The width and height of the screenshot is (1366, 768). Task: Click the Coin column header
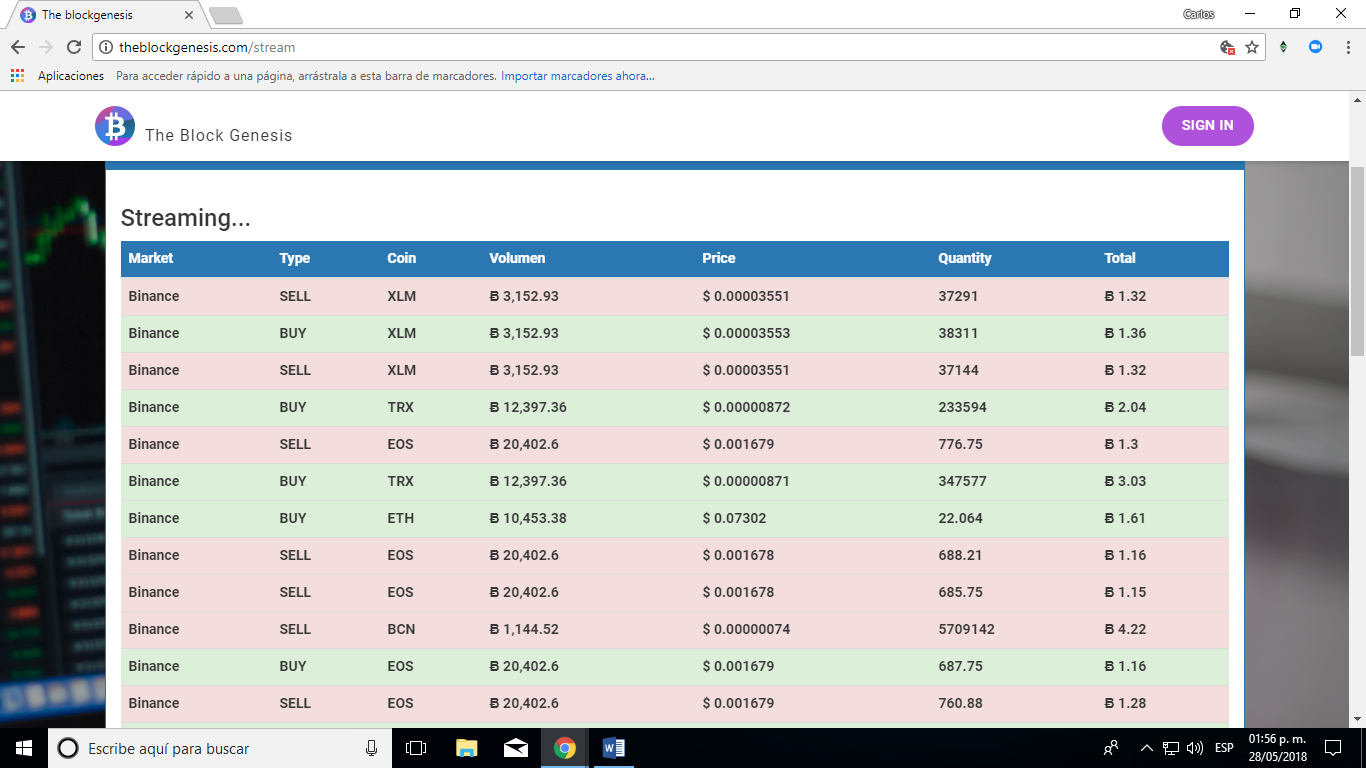point(402,258)
